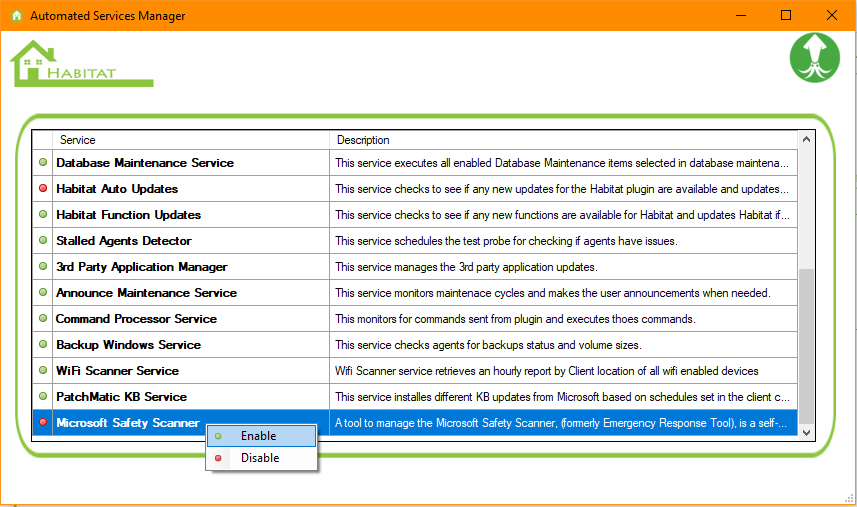Click the vertical scrollbar thumb
Screen dimensions: 857x507
pos(806,346)
